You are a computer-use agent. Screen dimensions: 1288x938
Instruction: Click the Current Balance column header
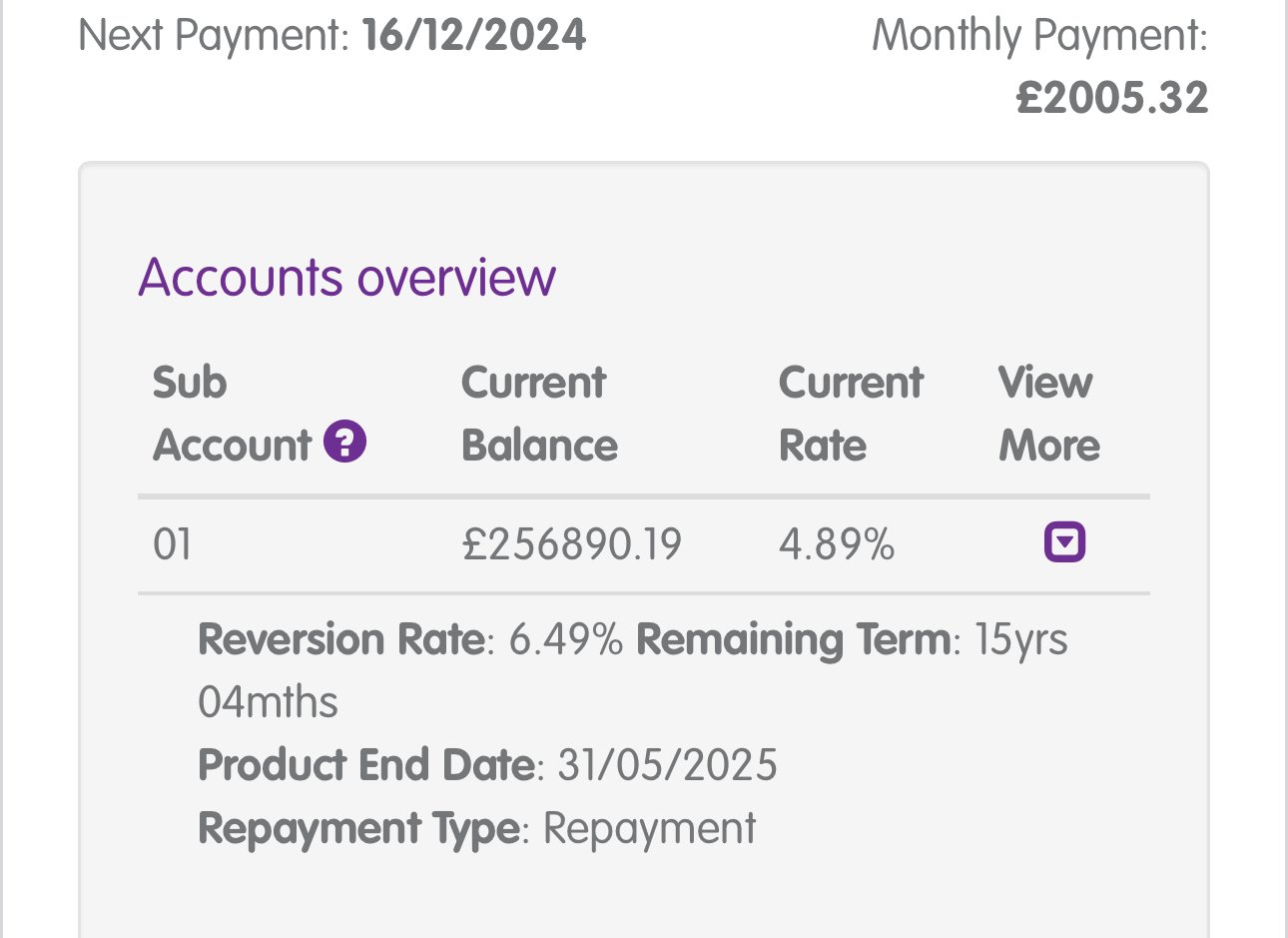point(539,414)
